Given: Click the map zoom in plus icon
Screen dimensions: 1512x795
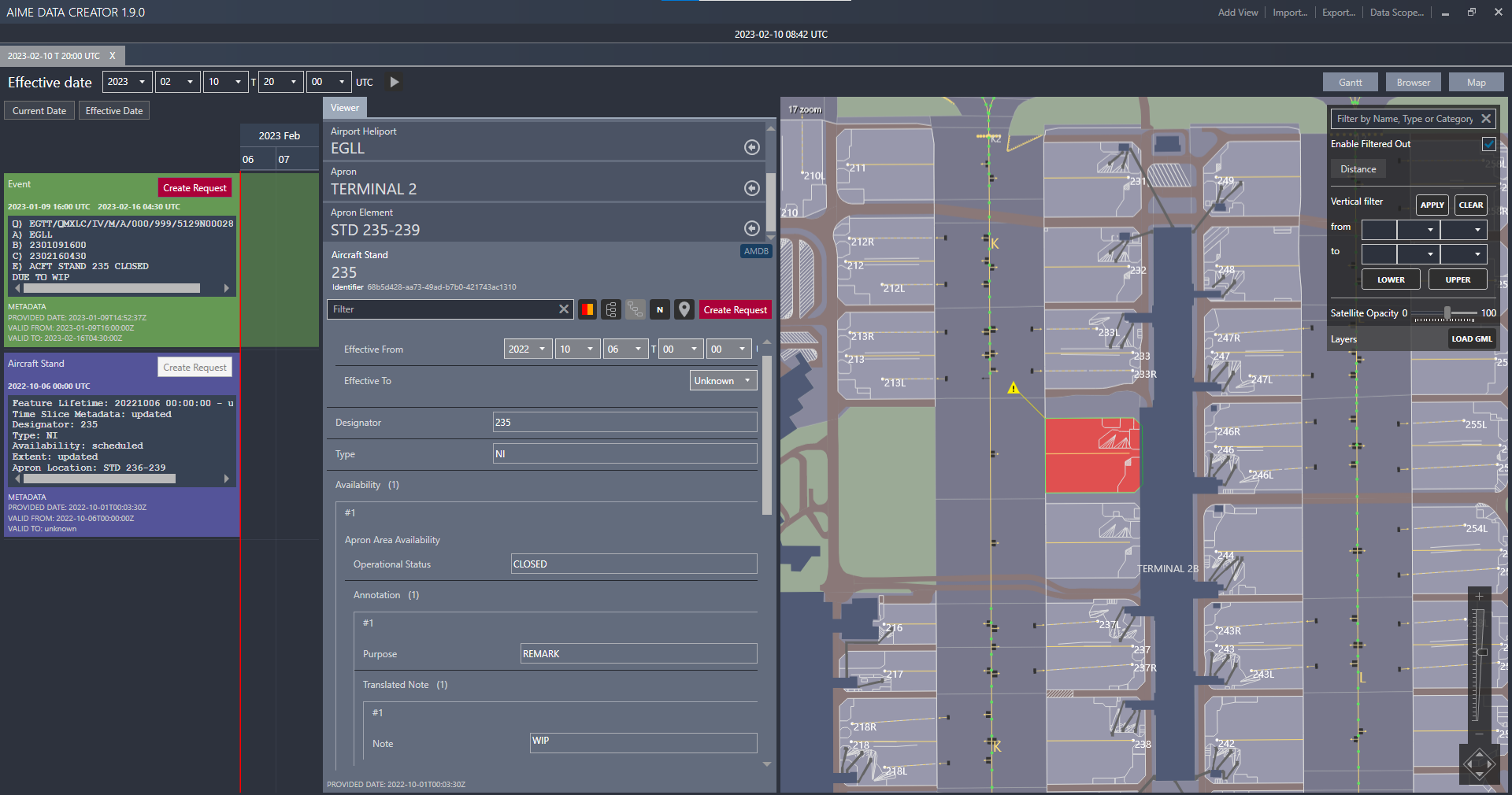Looking at the screenshot, I should click(1479, 597).
